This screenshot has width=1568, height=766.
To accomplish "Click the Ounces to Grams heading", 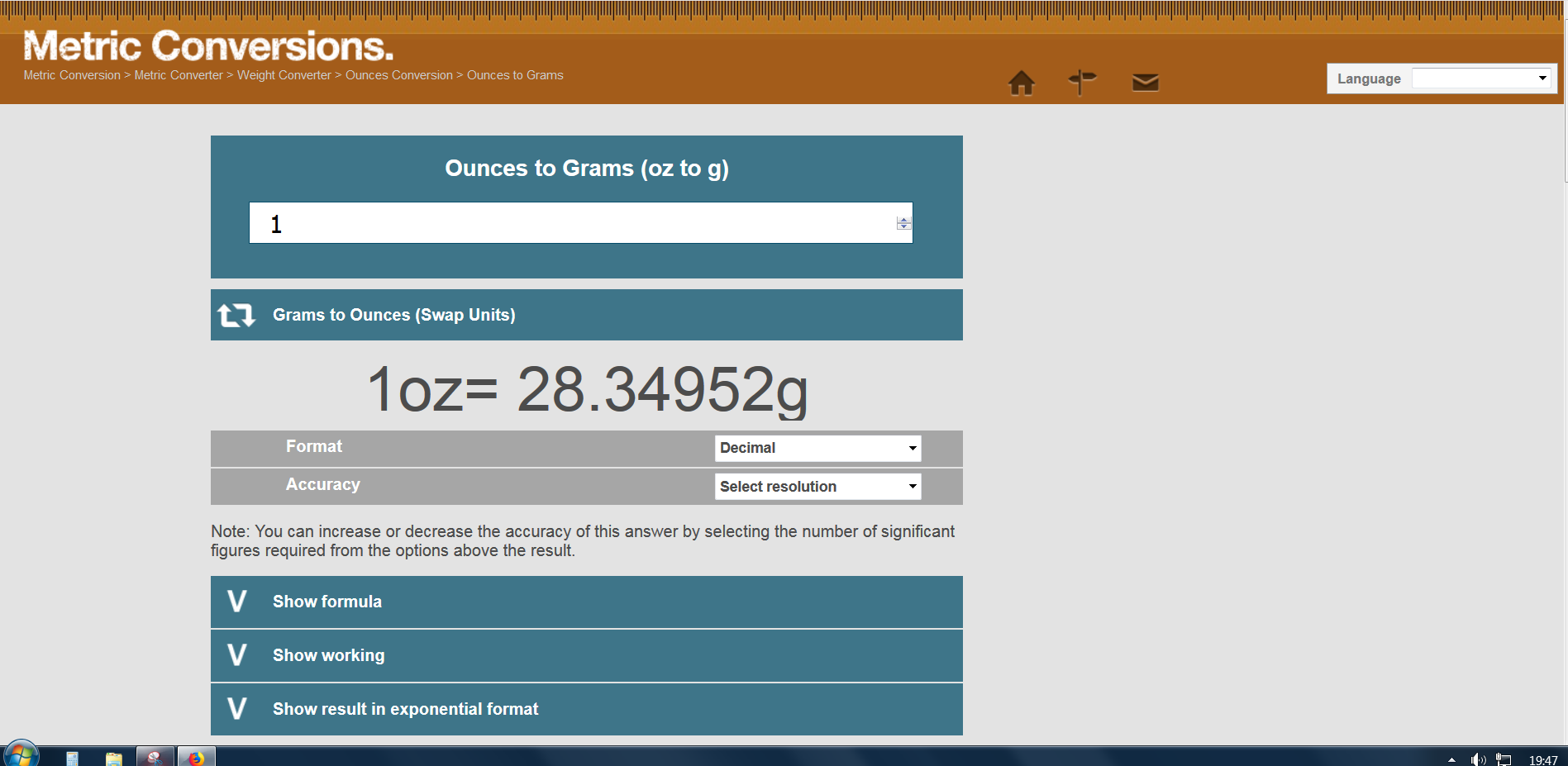I will point(587,169).
